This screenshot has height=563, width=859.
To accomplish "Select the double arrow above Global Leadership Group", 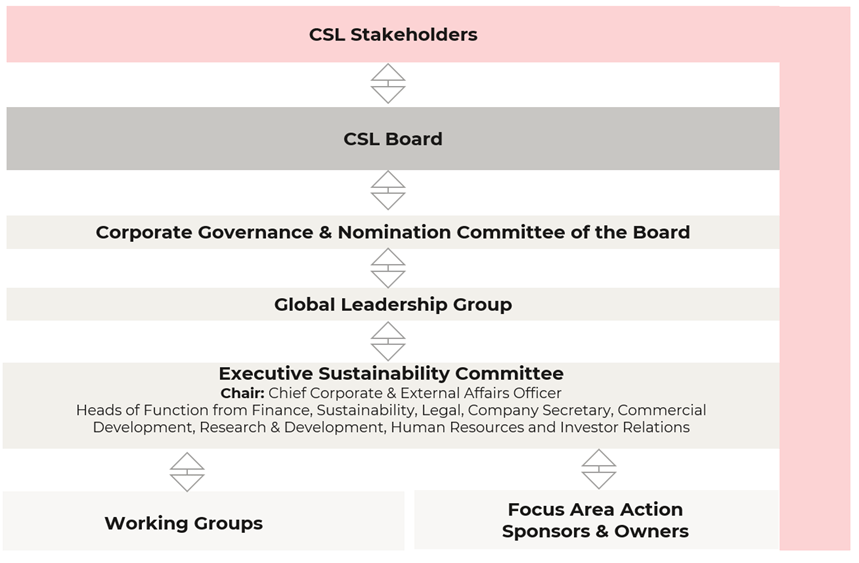I will pos(388,268).
